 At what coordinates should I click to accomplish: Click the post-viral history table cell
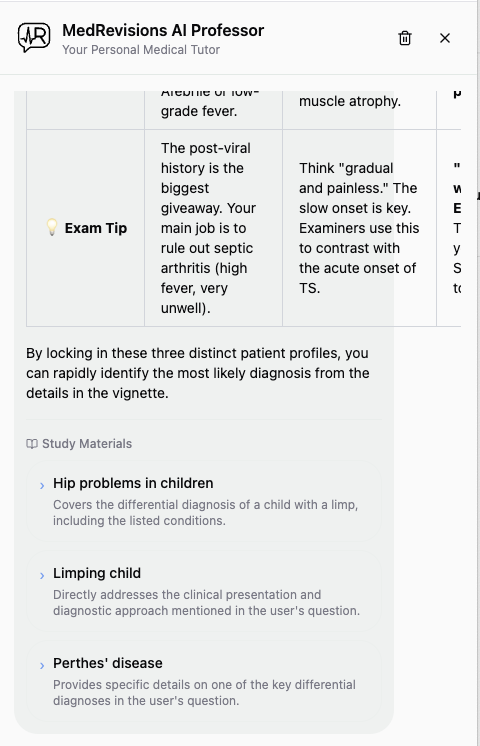[x=214, y=228]
